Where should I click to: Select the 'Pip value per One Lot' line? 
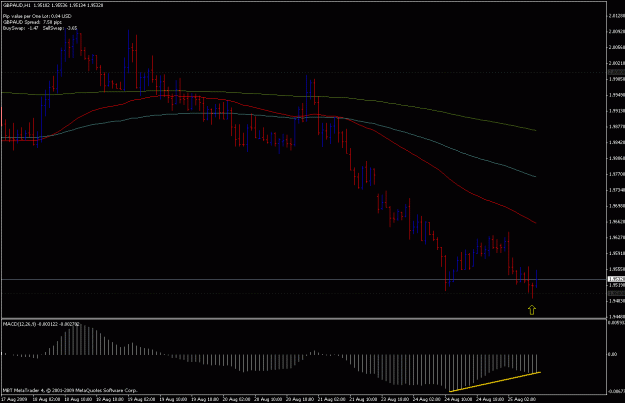click(37, 16)
